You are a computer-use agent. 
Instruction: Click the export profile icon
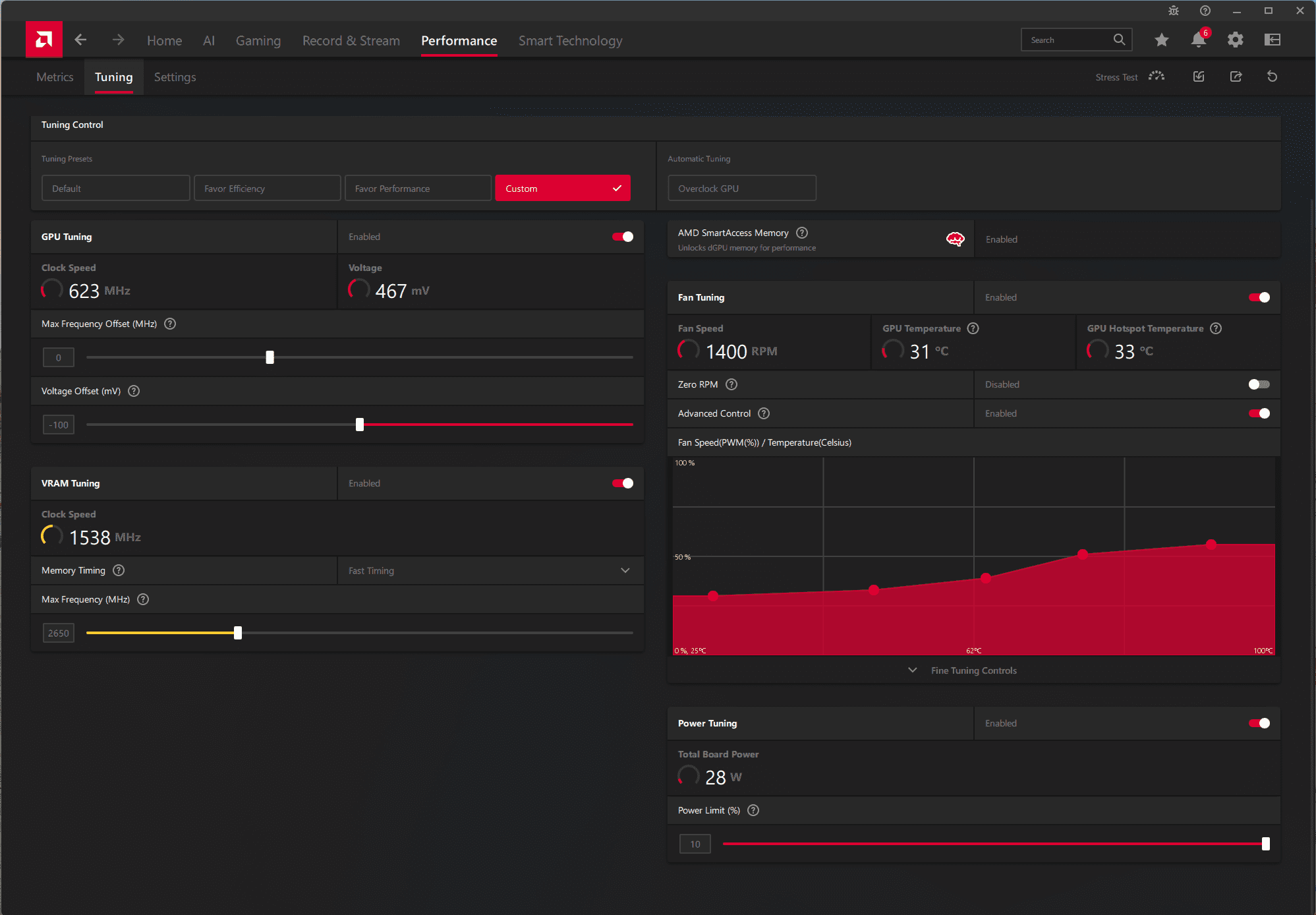click(1236, 76)
